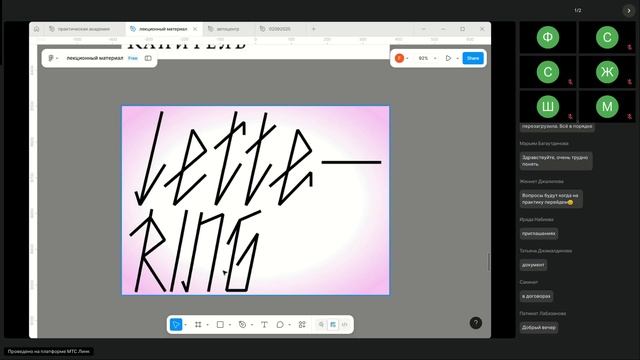Click chat message 'приглашениях'
Viewport: 640px width, 360px height.
539,233
